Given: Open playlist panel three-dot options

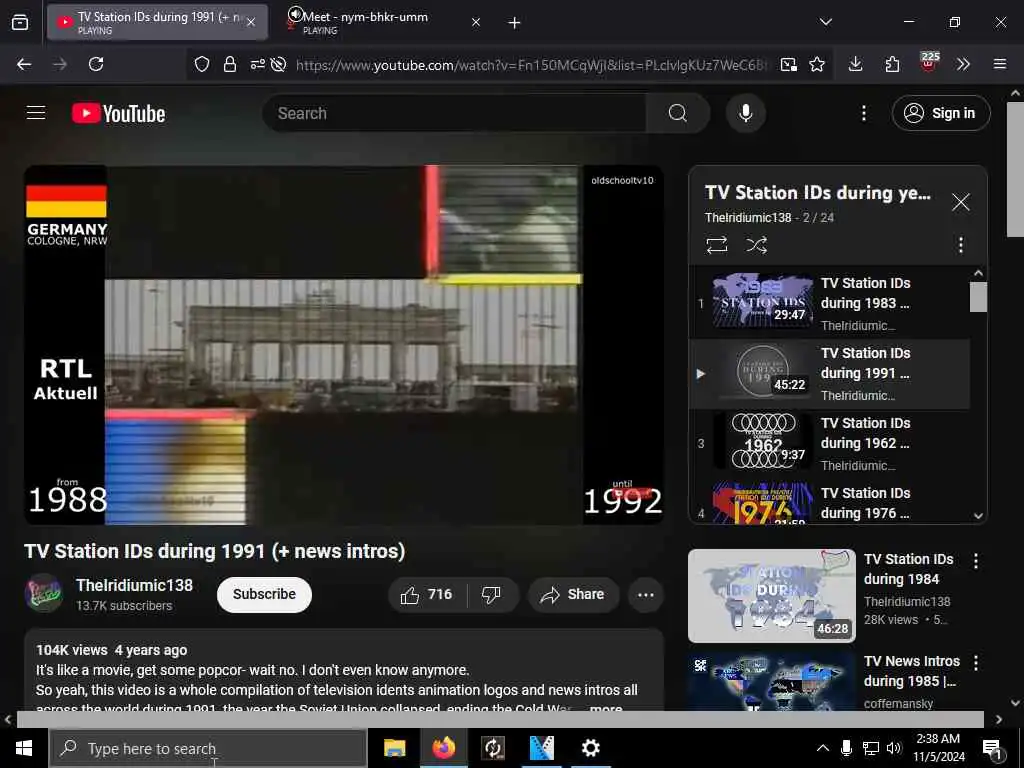Looking at the screenshot, I should pos(960,245).
